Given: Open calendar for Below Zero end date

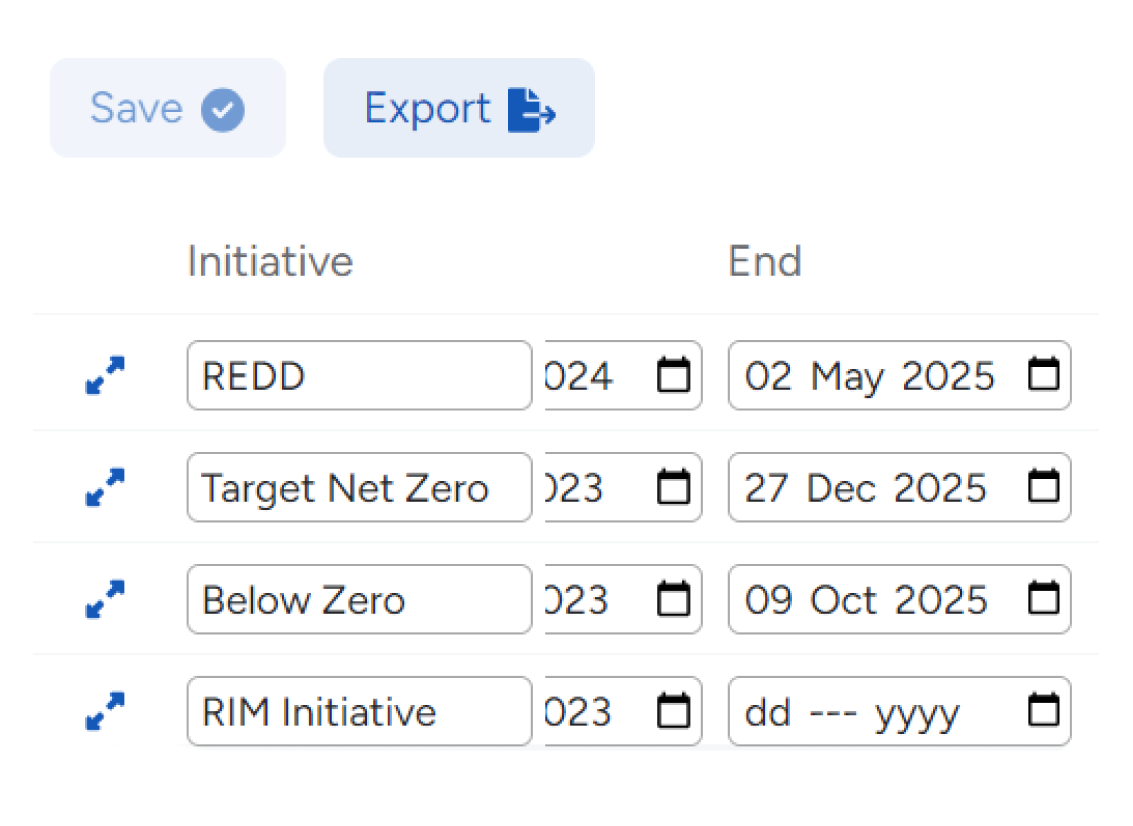Looking at the screenshot, I should click(x=1044, y=600).
